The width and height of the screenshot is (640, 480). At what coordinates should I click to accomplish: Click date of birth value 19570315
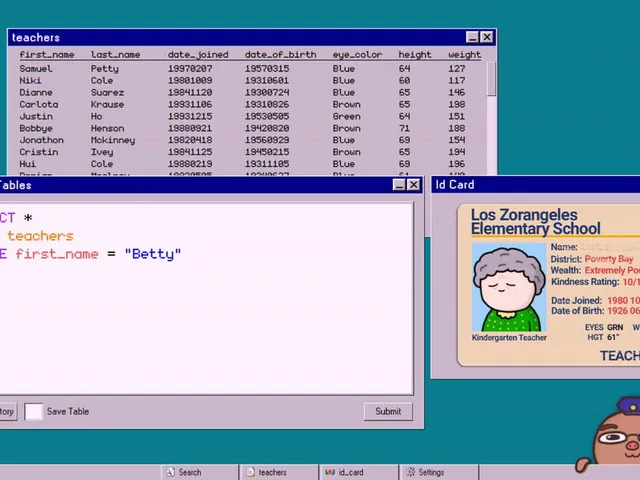[267, 69]
